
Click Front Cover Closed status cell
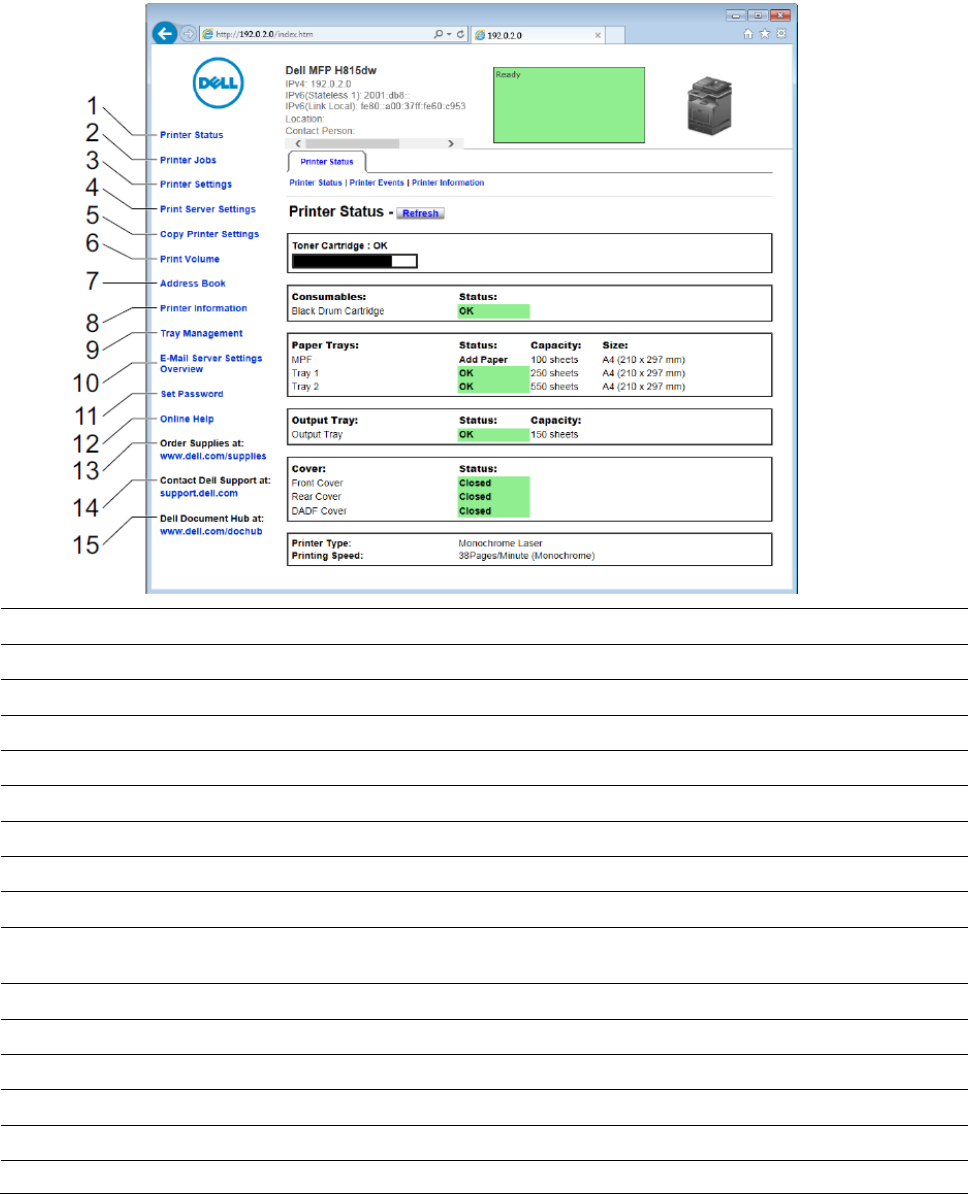[x=494, y=483]
